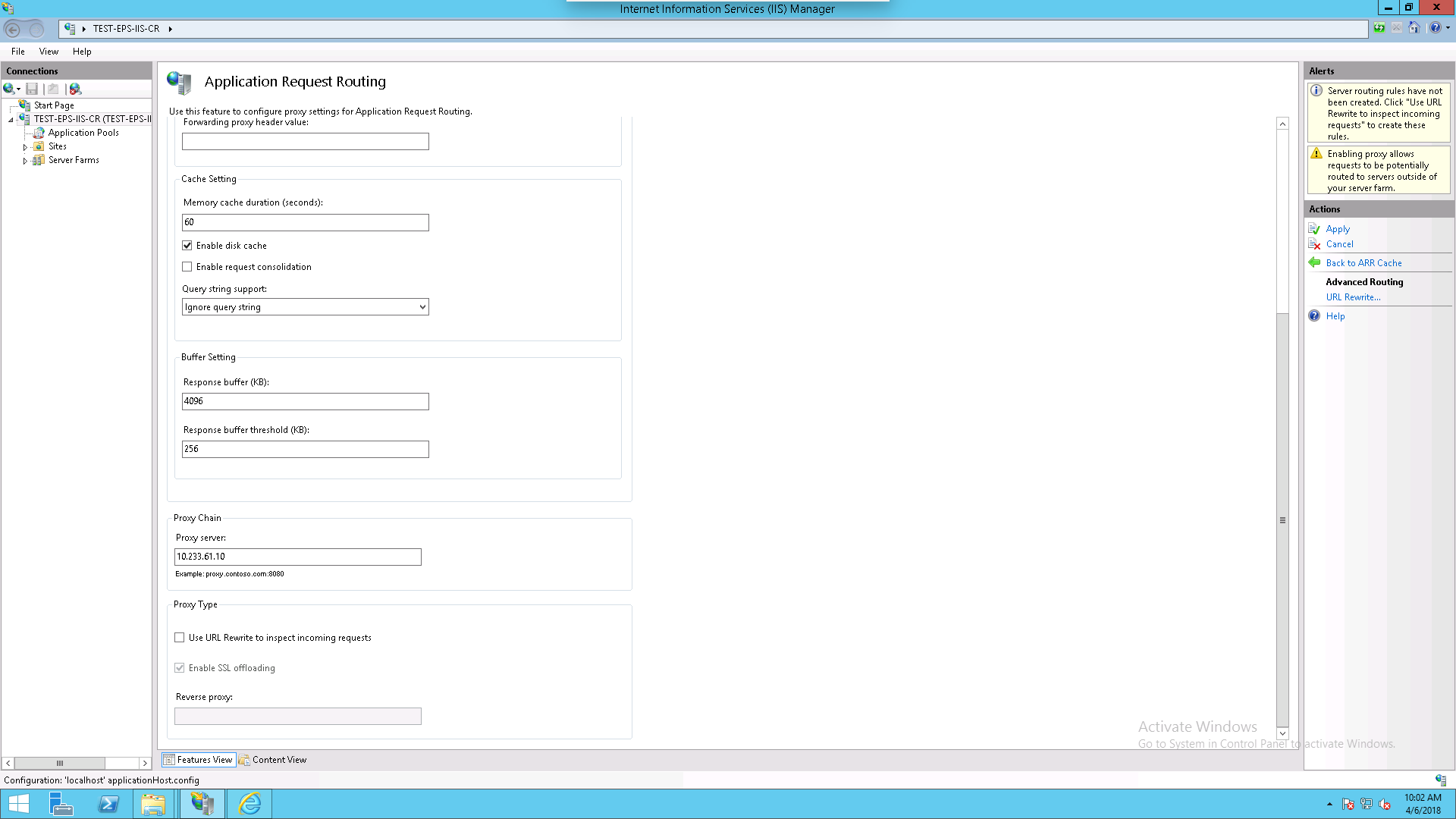Click the Stop icon next to refresh
The height and width of the screenshot is (819, 1456).
tap(1397, 28)
